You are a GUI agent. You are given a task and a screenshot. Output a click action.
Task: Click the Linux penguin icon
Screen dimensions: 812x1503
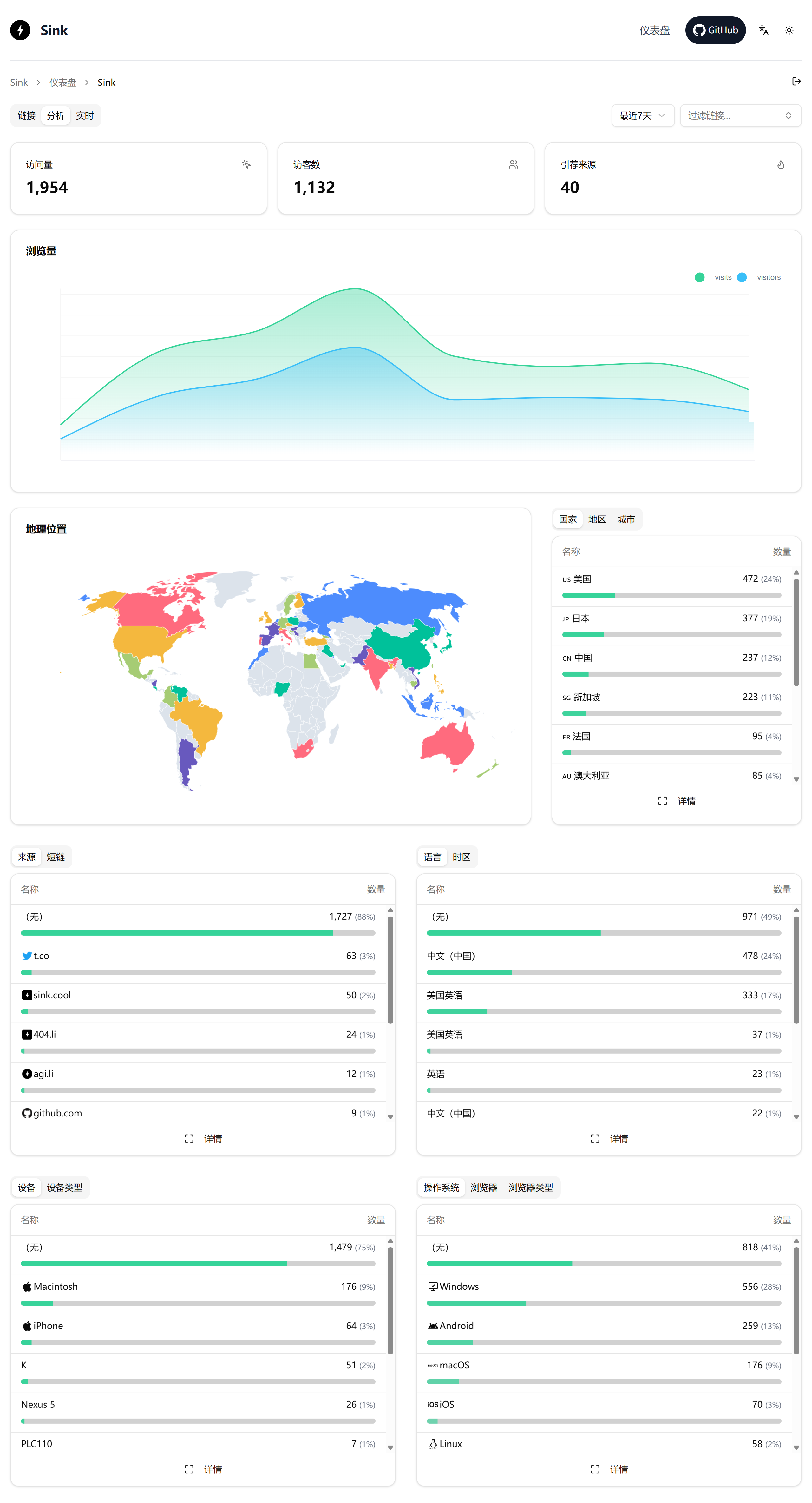(x=433, y=1443)
